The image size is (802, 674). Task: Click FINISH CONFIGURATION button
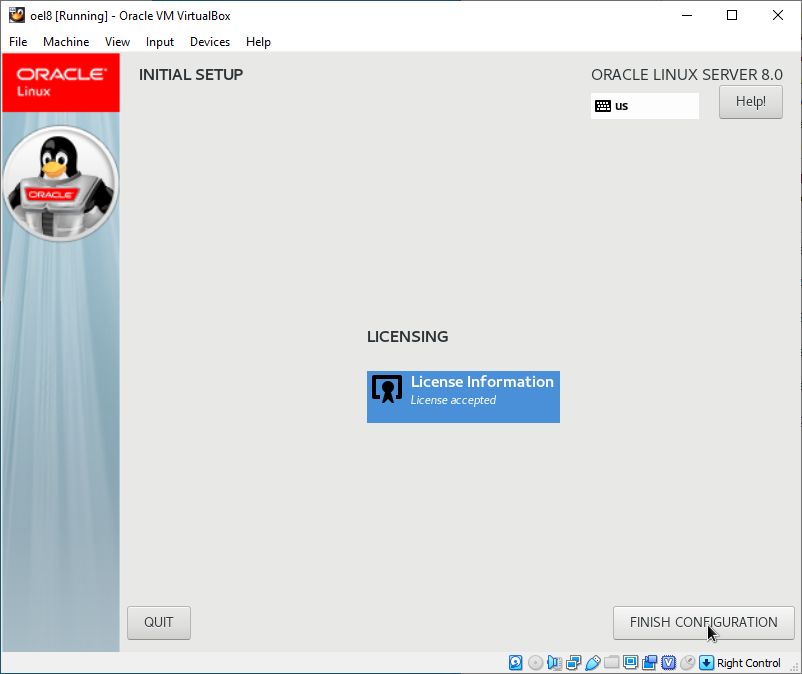click(703, 622)
